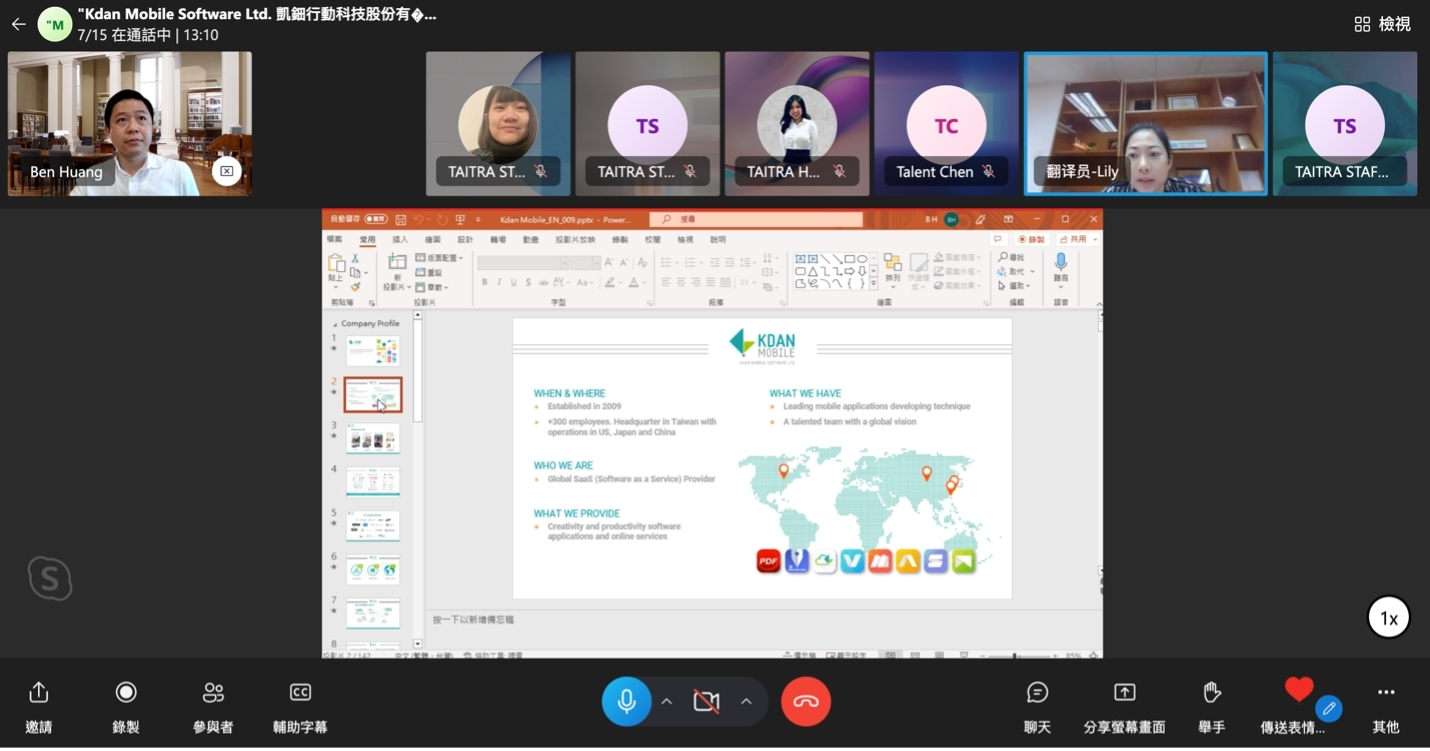Viewport: 1430px width, 751px height.
Task: Raise hand with the 舉手 button
Action: click(x=1212, y=706)
